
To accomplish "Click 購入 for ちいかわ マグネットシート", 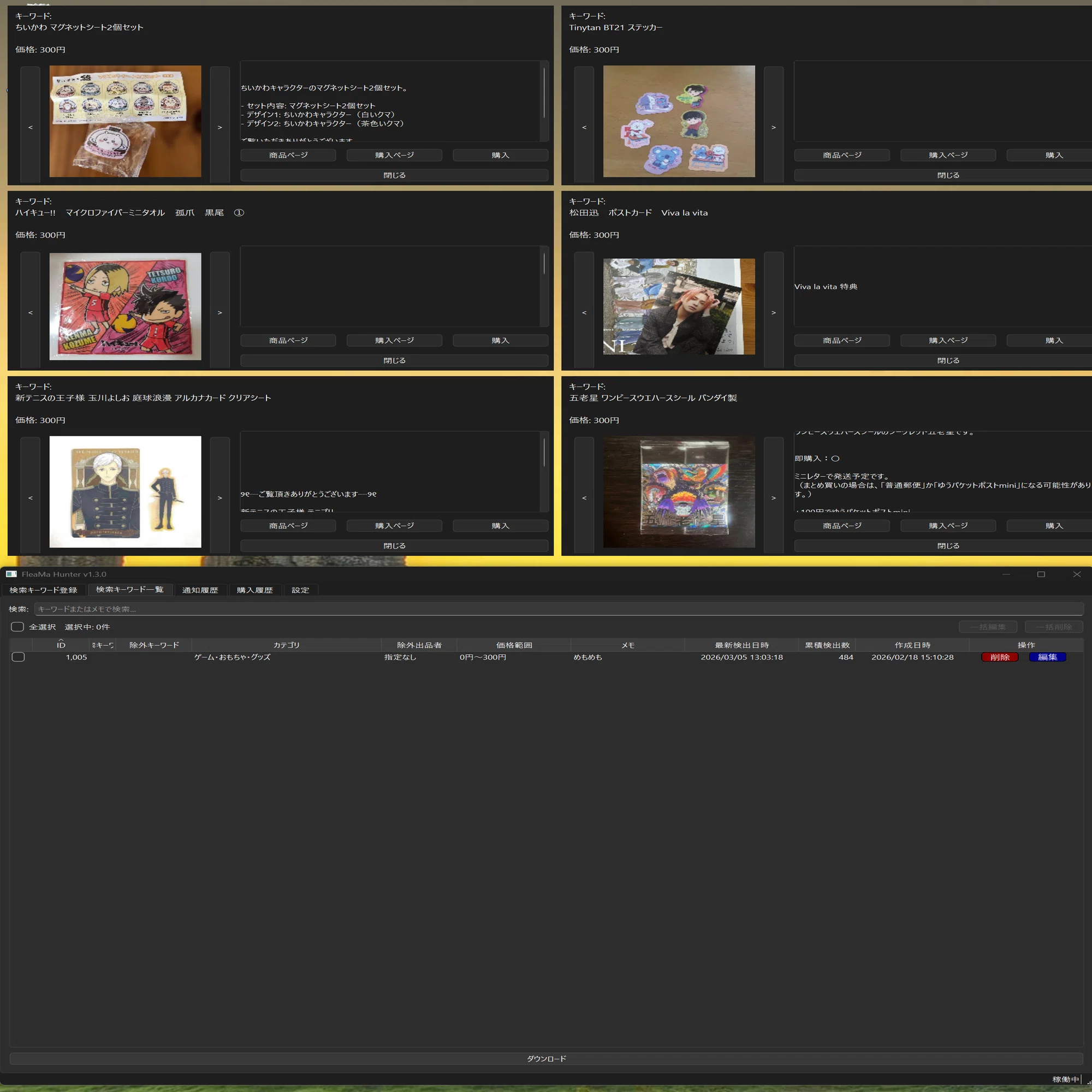I will coord(500,155).
